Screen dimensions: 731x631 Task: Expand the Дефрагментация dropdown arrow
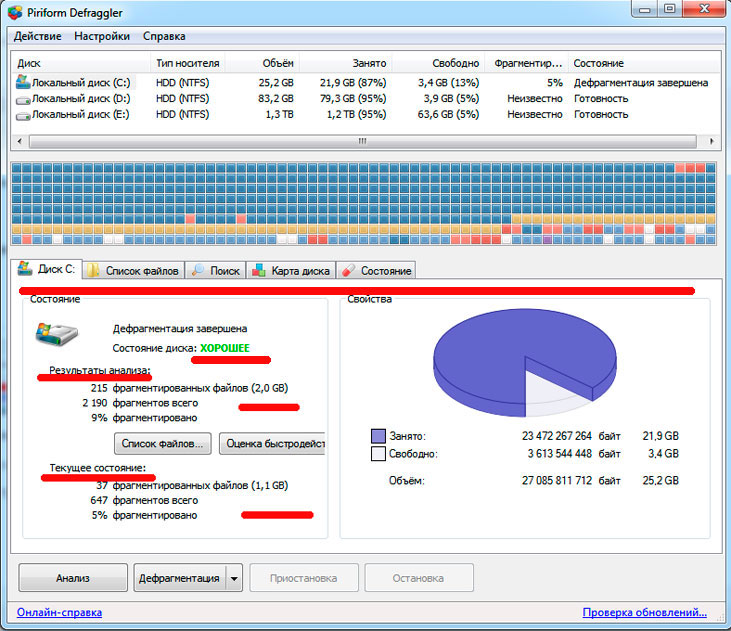point(234,578)
